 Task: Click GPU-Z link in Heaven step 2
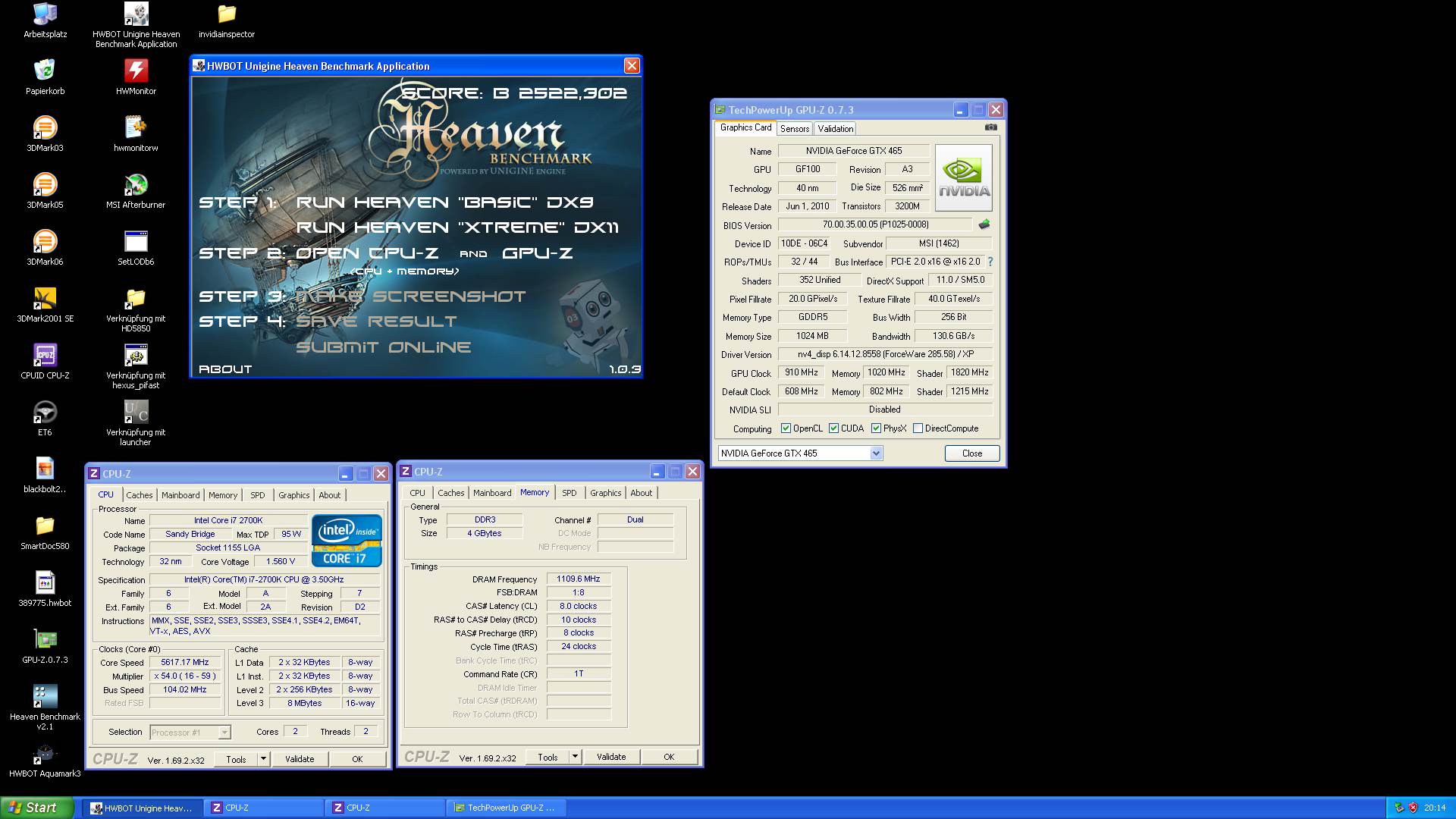pyautogui.click(x=537, y=253)
